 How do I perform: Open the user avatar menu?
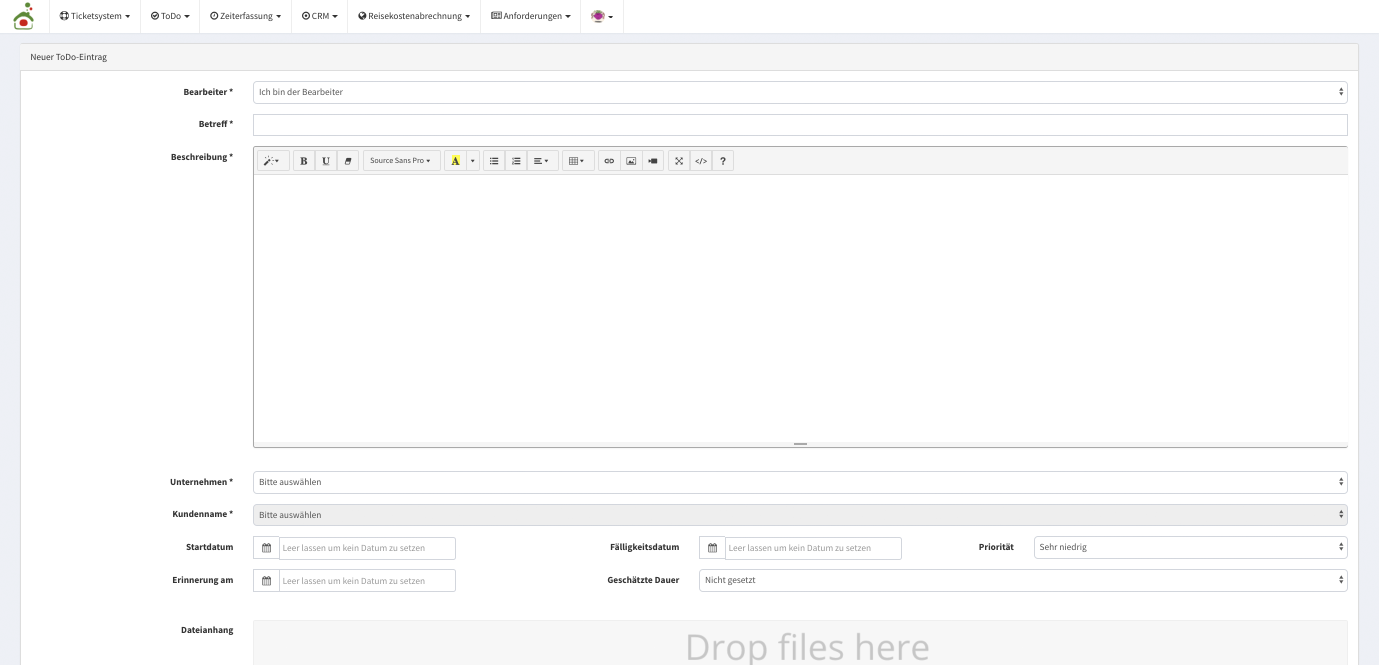(x=602, y=16)
